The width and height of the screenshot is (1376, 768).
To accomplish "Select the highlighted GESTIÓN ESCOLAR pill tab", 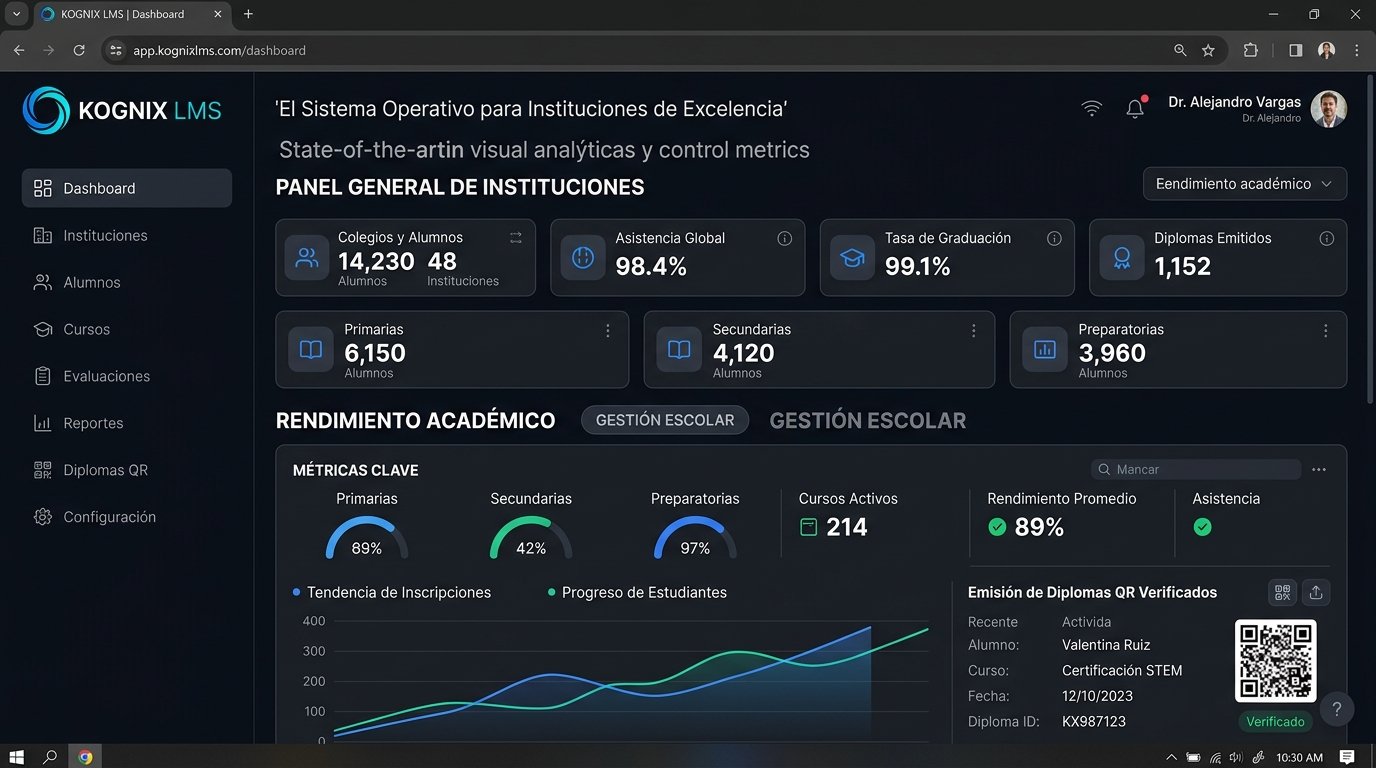I will click(665, 420).
